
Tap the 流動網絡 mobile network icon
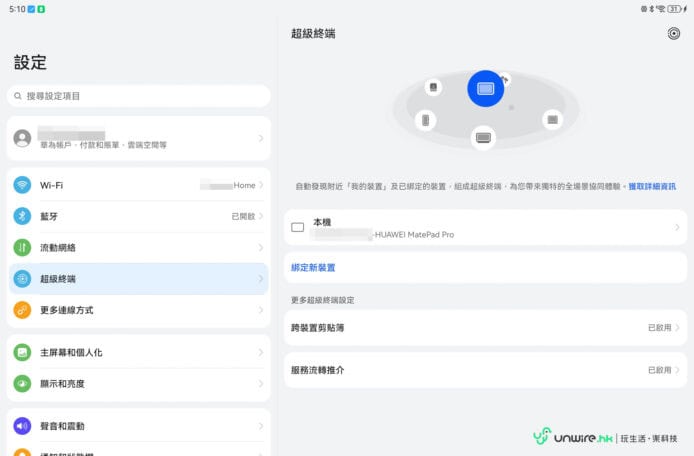[22, 247]
